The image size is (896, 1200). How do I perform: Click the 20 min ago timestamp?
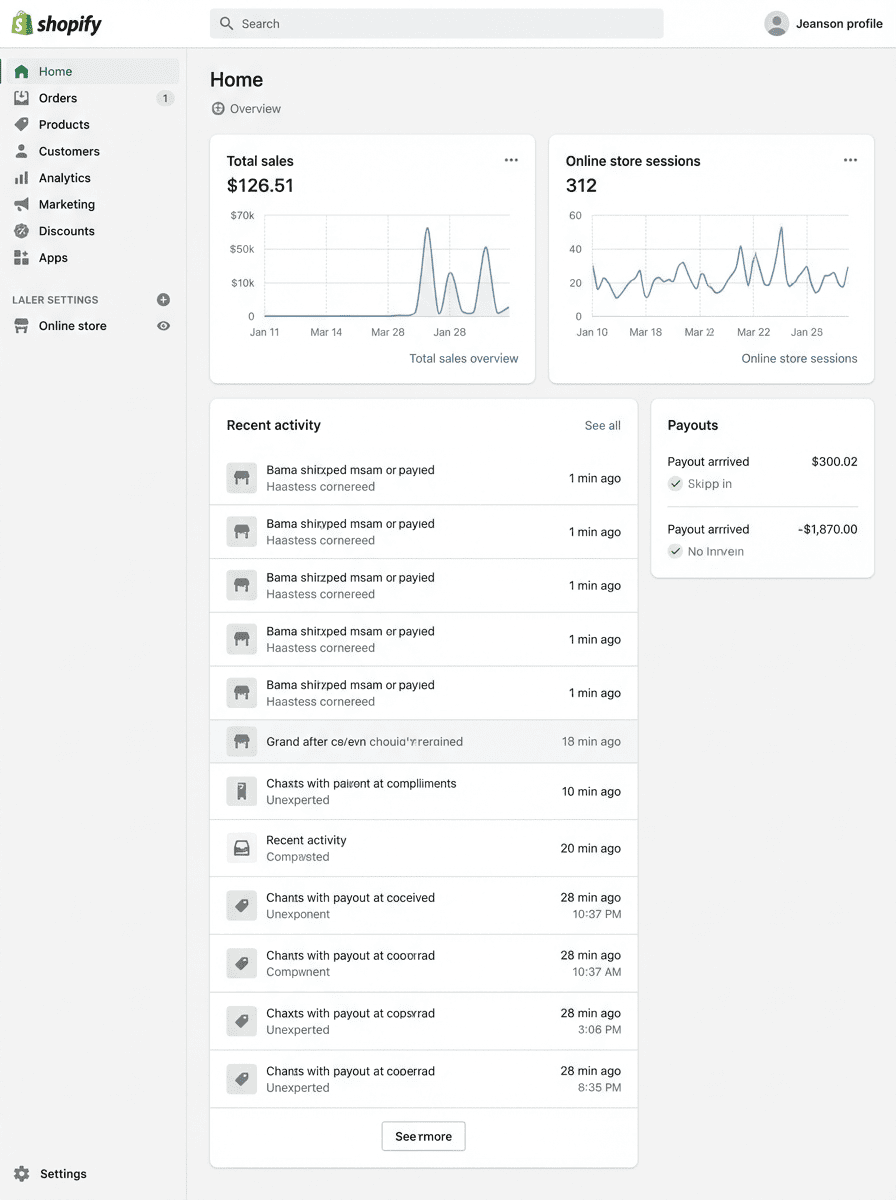590,848
